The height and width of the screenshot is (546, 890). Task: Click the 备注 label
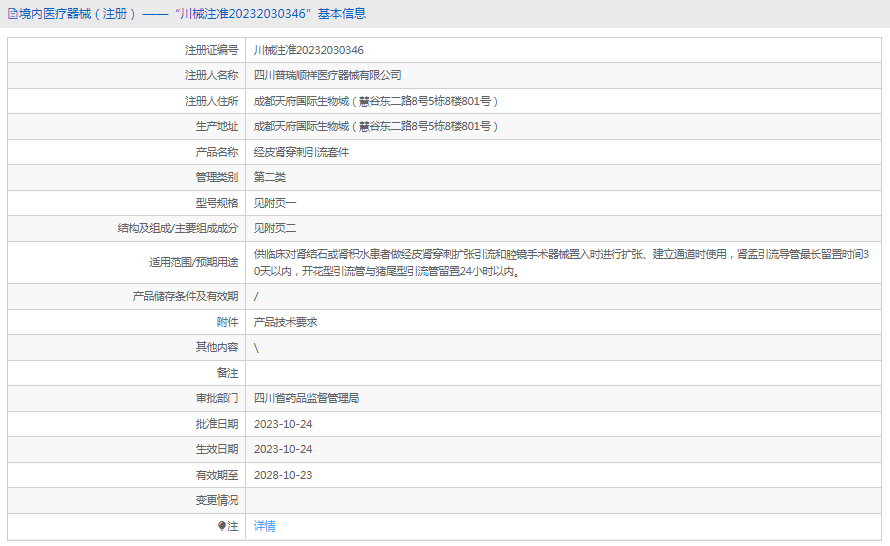pyautogui.click(x=227, y=373)
